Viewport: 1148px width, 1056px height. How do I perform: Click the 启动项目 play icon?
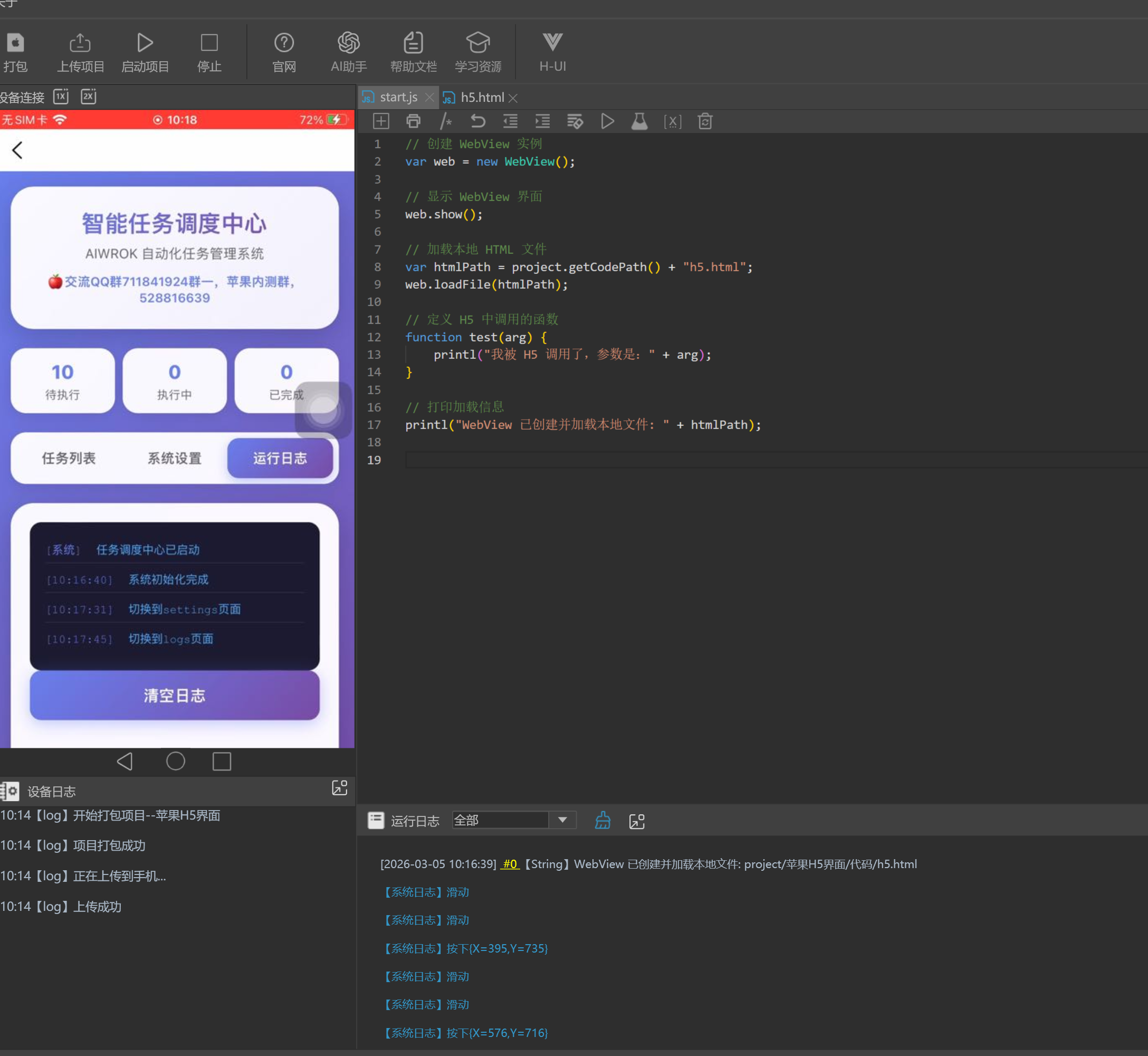click(x=145, y=43)
